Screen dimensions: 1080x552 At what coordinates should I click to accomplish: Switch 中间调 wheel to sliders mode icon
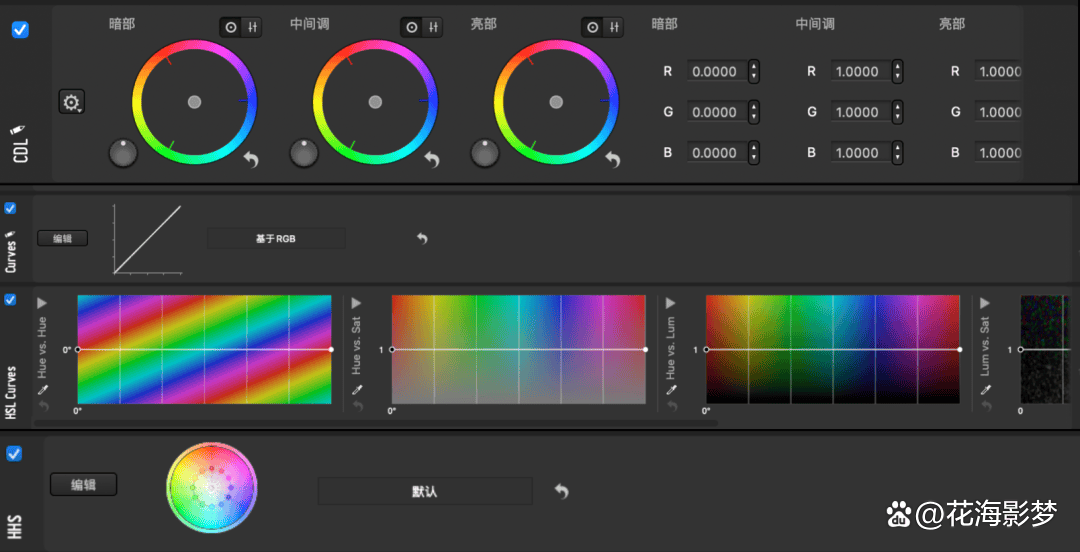(x=433, y=27)
